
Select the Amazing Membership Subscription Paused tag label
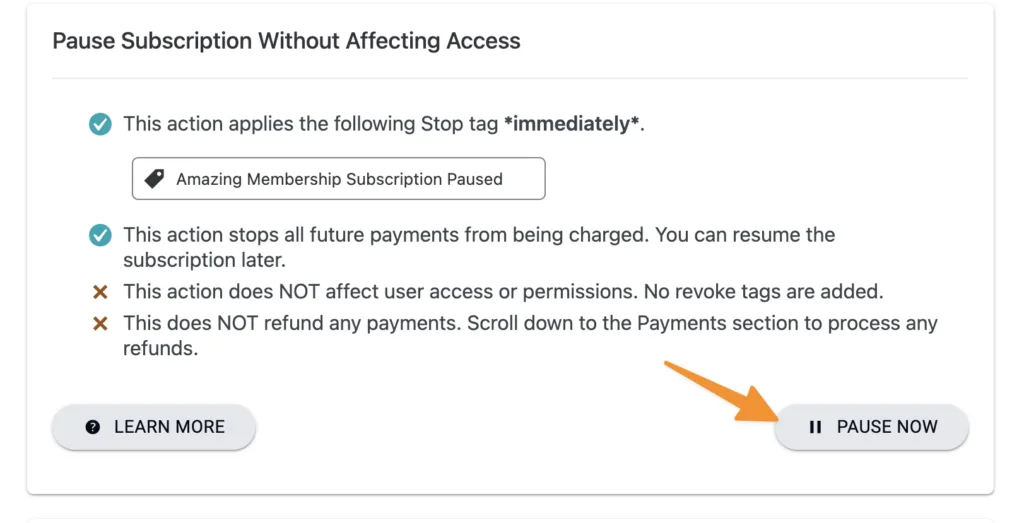coord(339,180)
